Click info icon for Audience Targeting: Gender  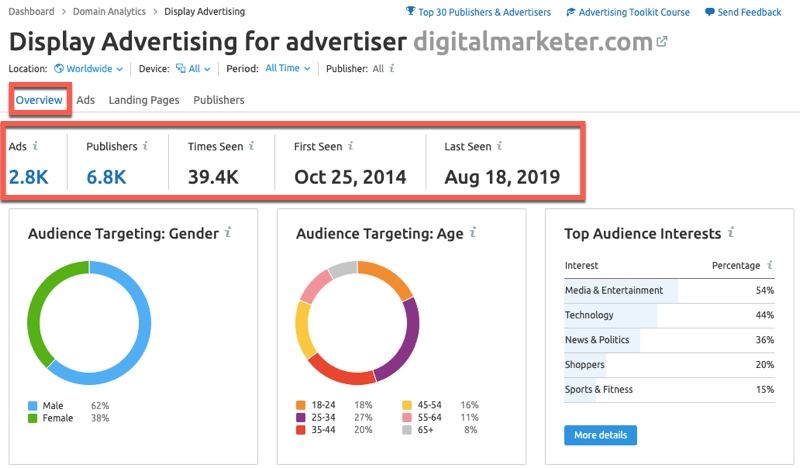(x=228, y=233)
